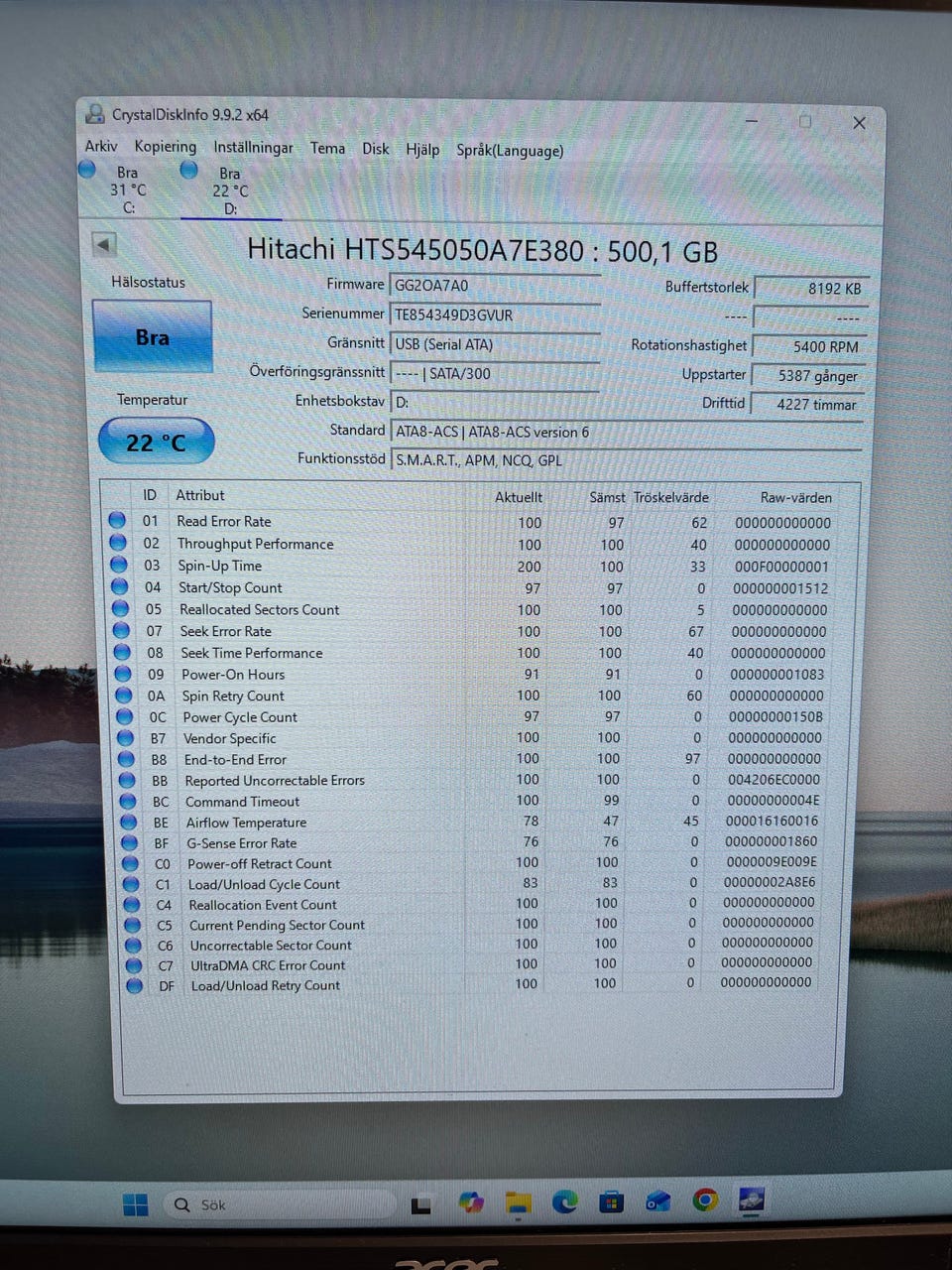Open the Disk menu
The height and width of the screenshot is (1270, 952).
(x=376, y=149)
